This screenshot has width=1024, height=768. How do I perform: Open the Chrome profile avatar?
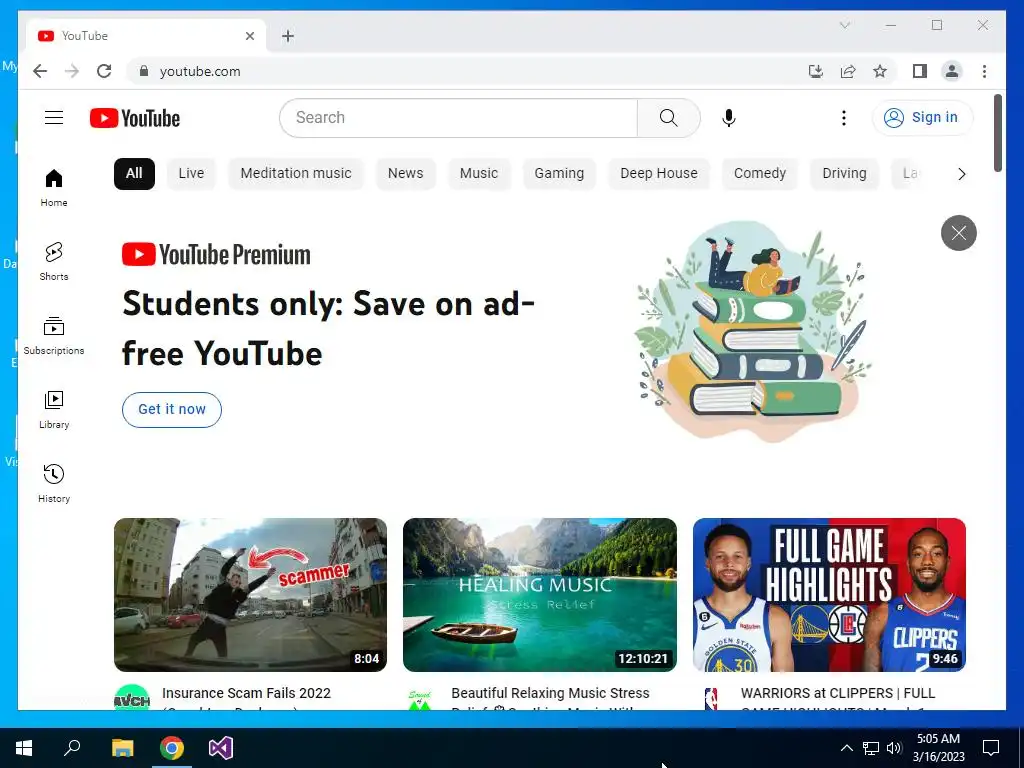(952, 71)
